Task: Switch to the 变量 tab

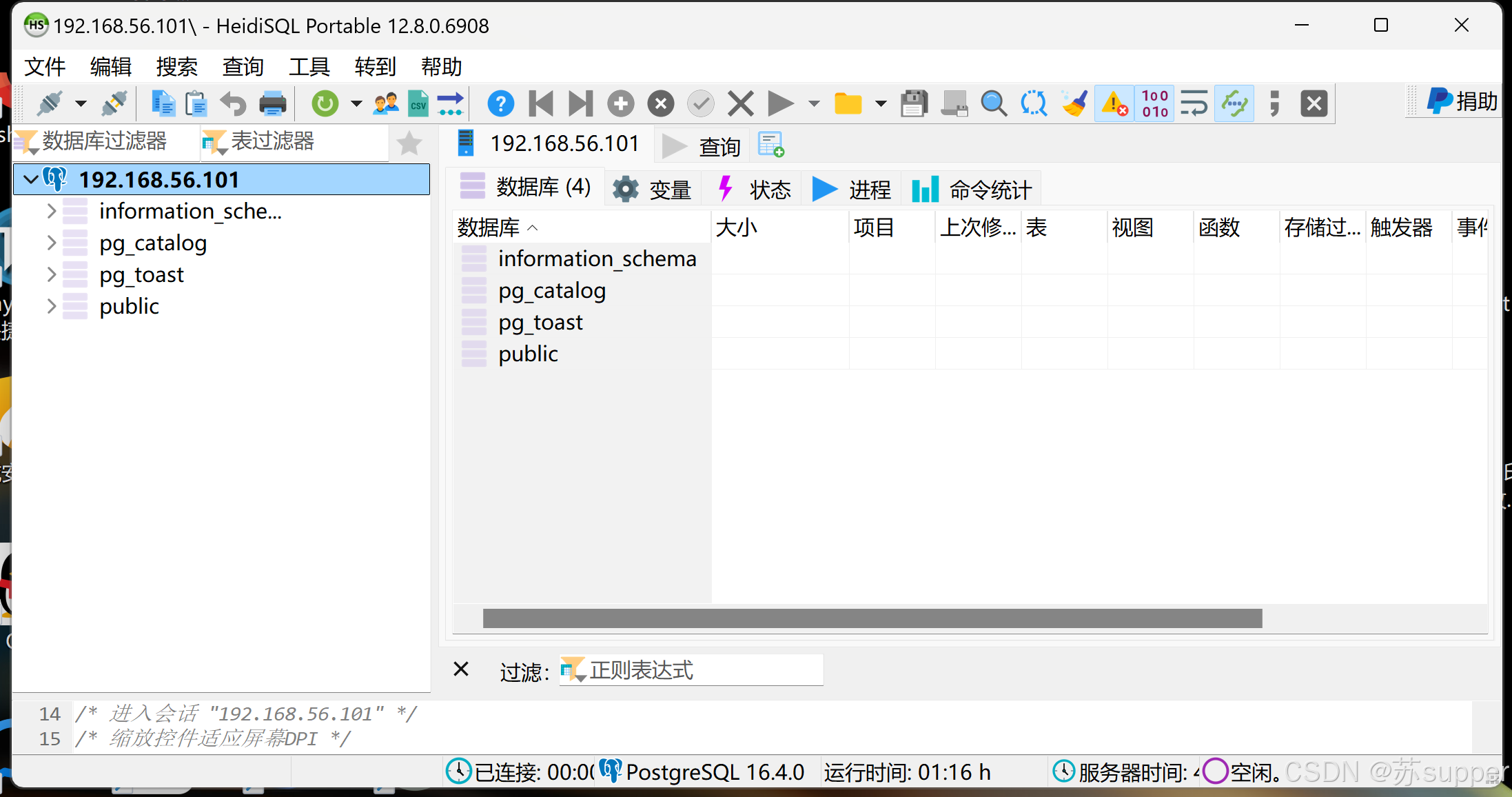Action: pyautogui.click(x=653, y=189)
